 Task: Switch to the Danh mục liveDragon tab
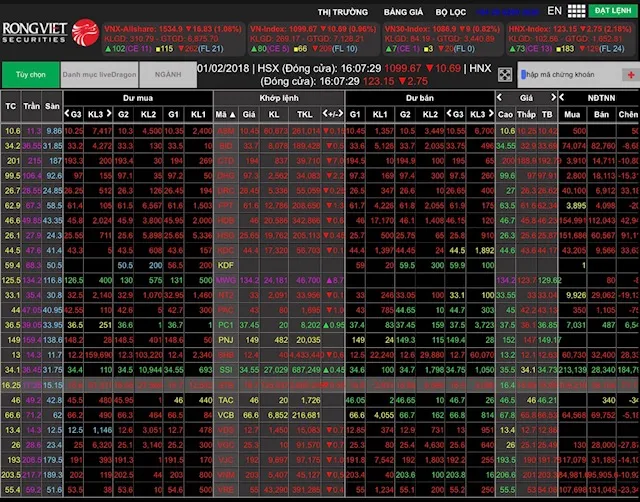pyautogui.click(x=96, y=74)
